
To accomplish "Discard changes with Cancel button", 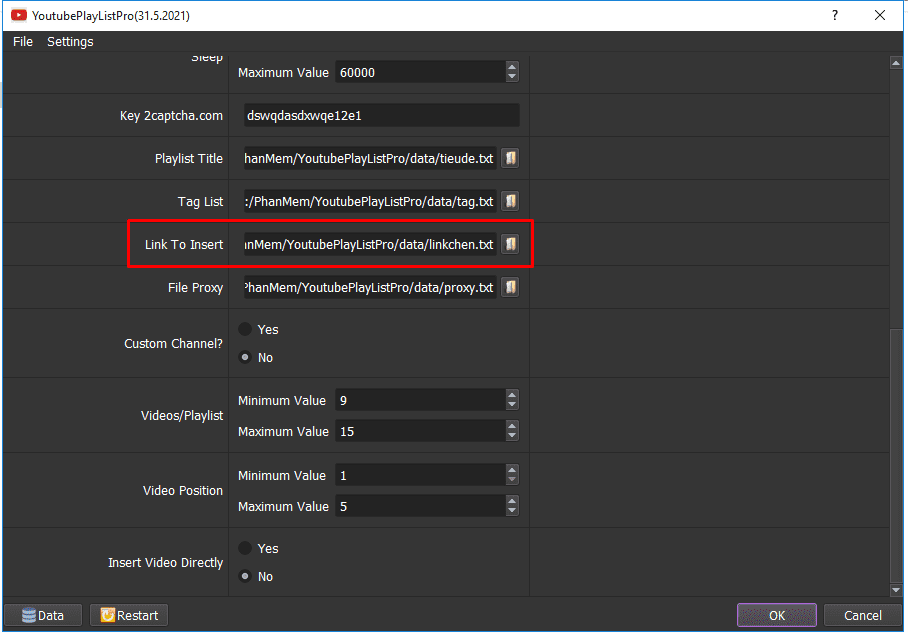I will (x=862, y=615).
